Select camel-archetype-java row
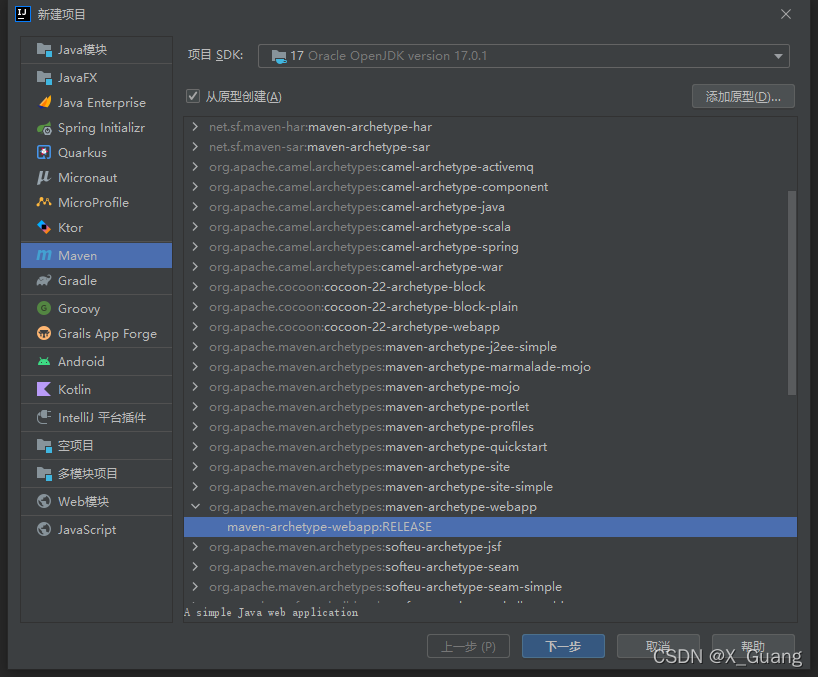818x677 pixels. click(490, 207)
